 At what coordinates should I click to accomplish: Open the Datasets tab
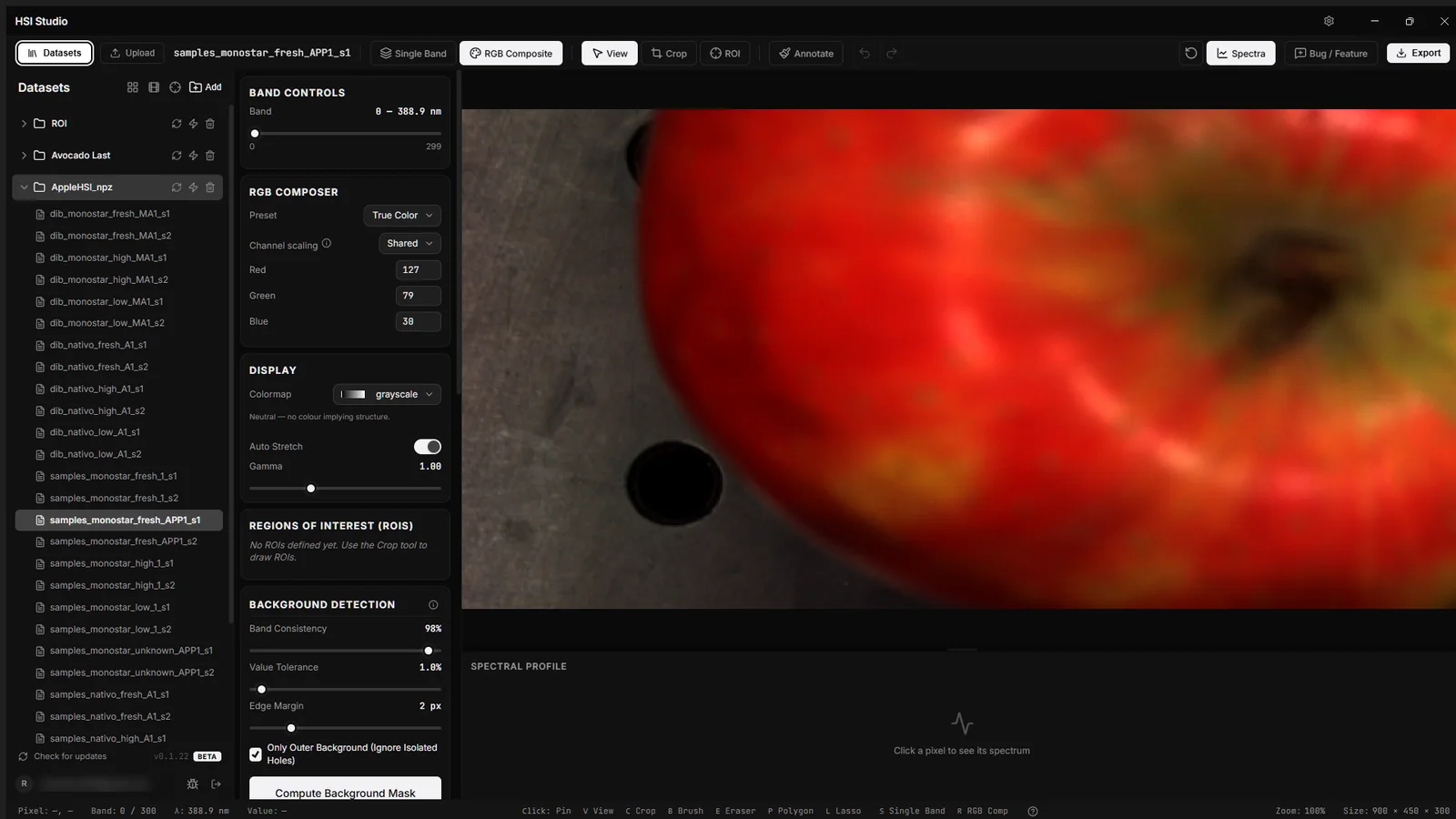click(55, 53)
